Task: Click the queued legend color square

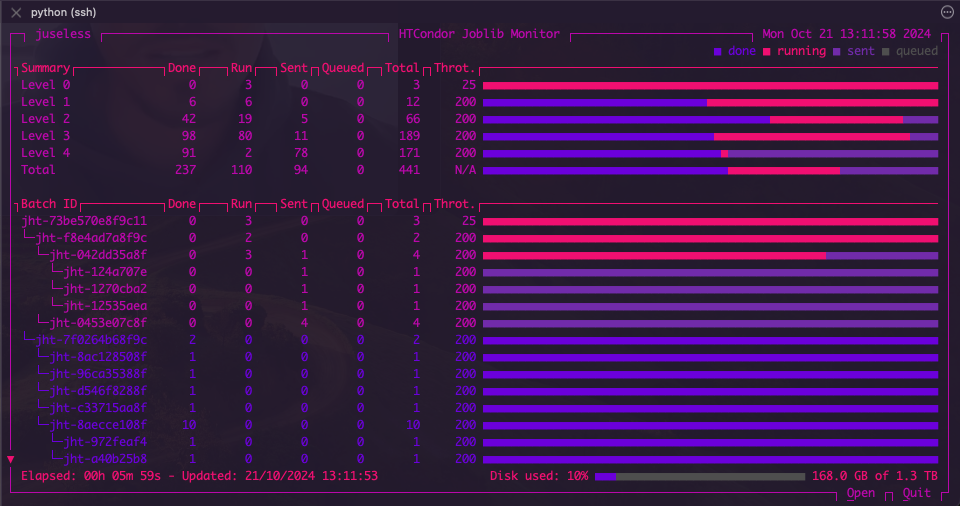Action: point(885,51)
